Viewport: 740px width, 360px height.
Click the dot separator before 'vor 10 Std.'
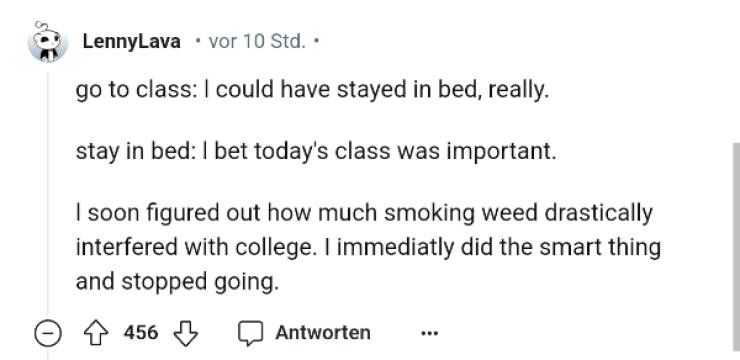click(x=198, y=42)
